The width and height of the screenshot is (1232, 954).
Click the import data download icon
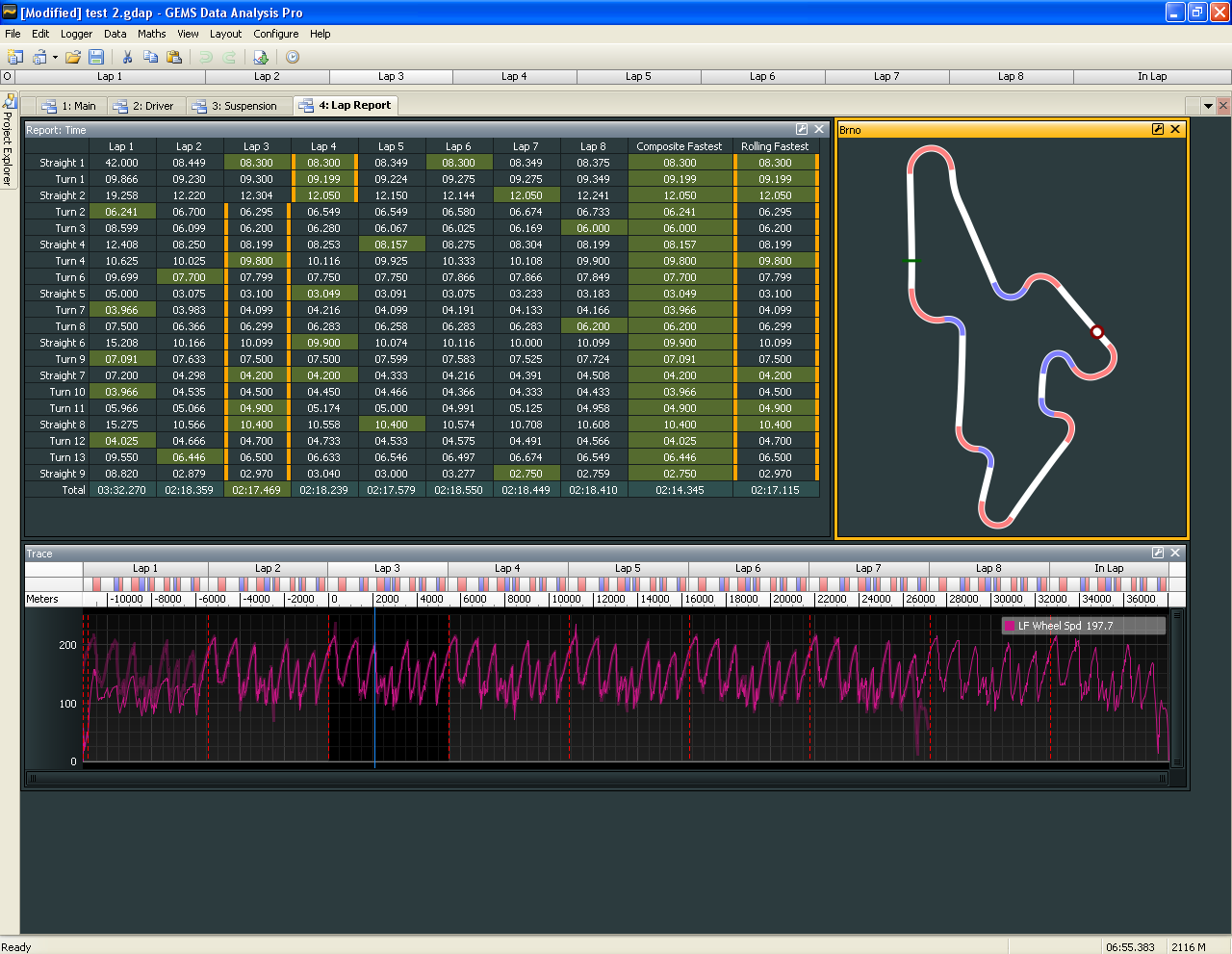tap(260, 57)
